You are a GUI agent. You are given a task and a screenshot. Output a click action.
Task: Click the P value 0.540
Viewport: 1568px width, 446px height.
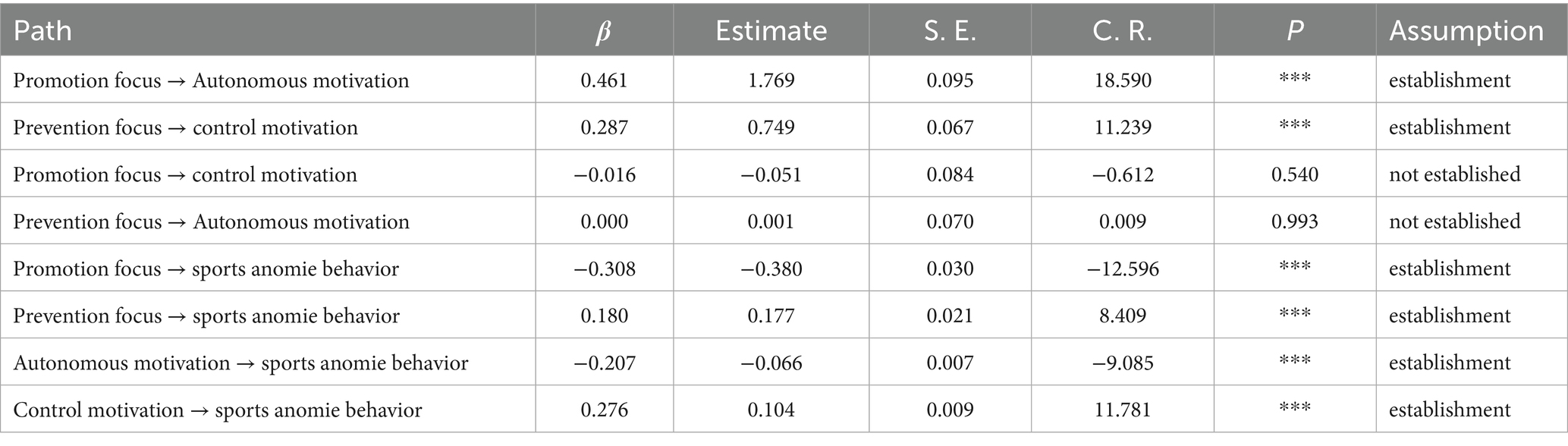(x=1295, y=174)
